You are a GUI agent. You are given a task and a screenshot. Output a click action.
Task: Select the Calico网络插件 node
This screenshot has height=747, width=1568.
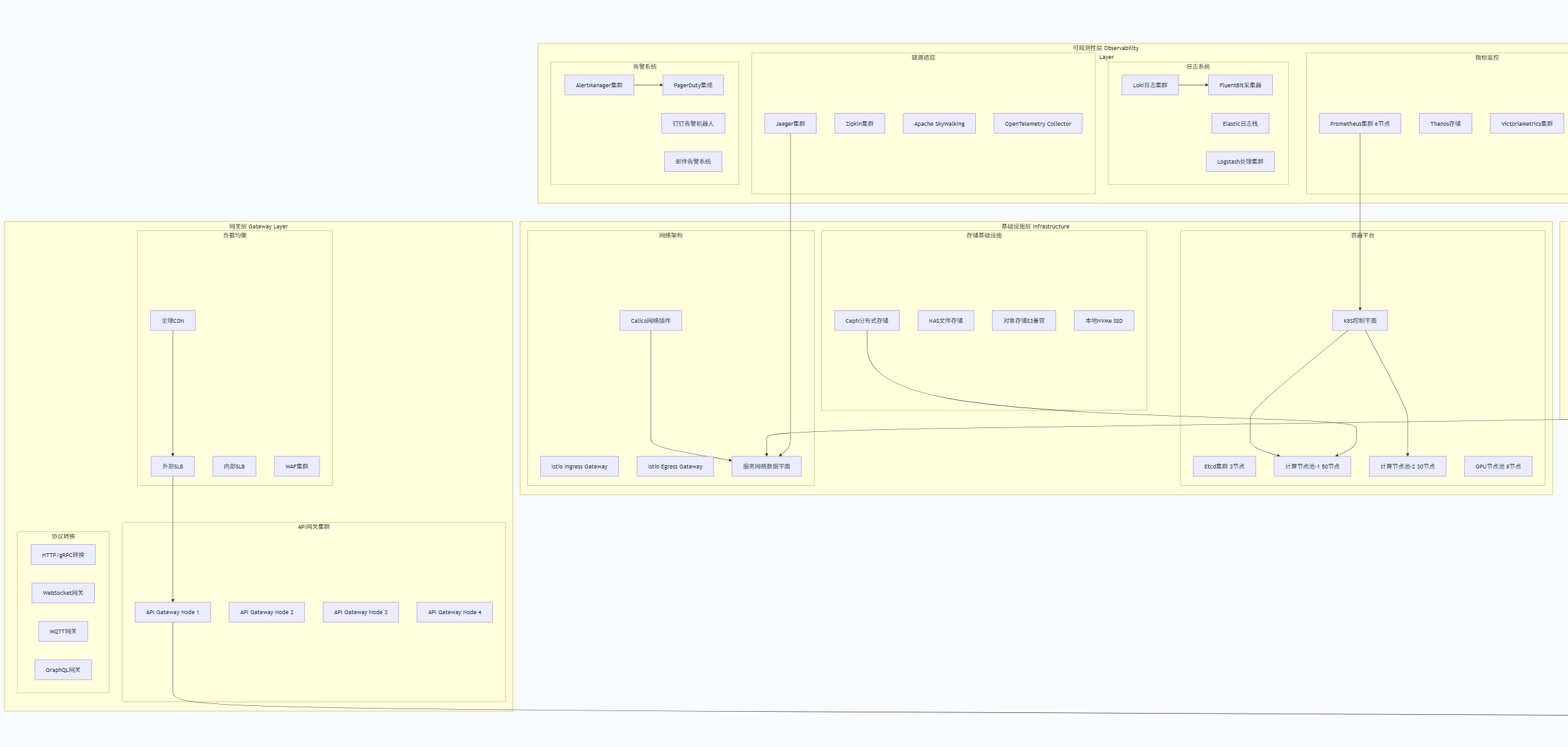pos(650,321)
